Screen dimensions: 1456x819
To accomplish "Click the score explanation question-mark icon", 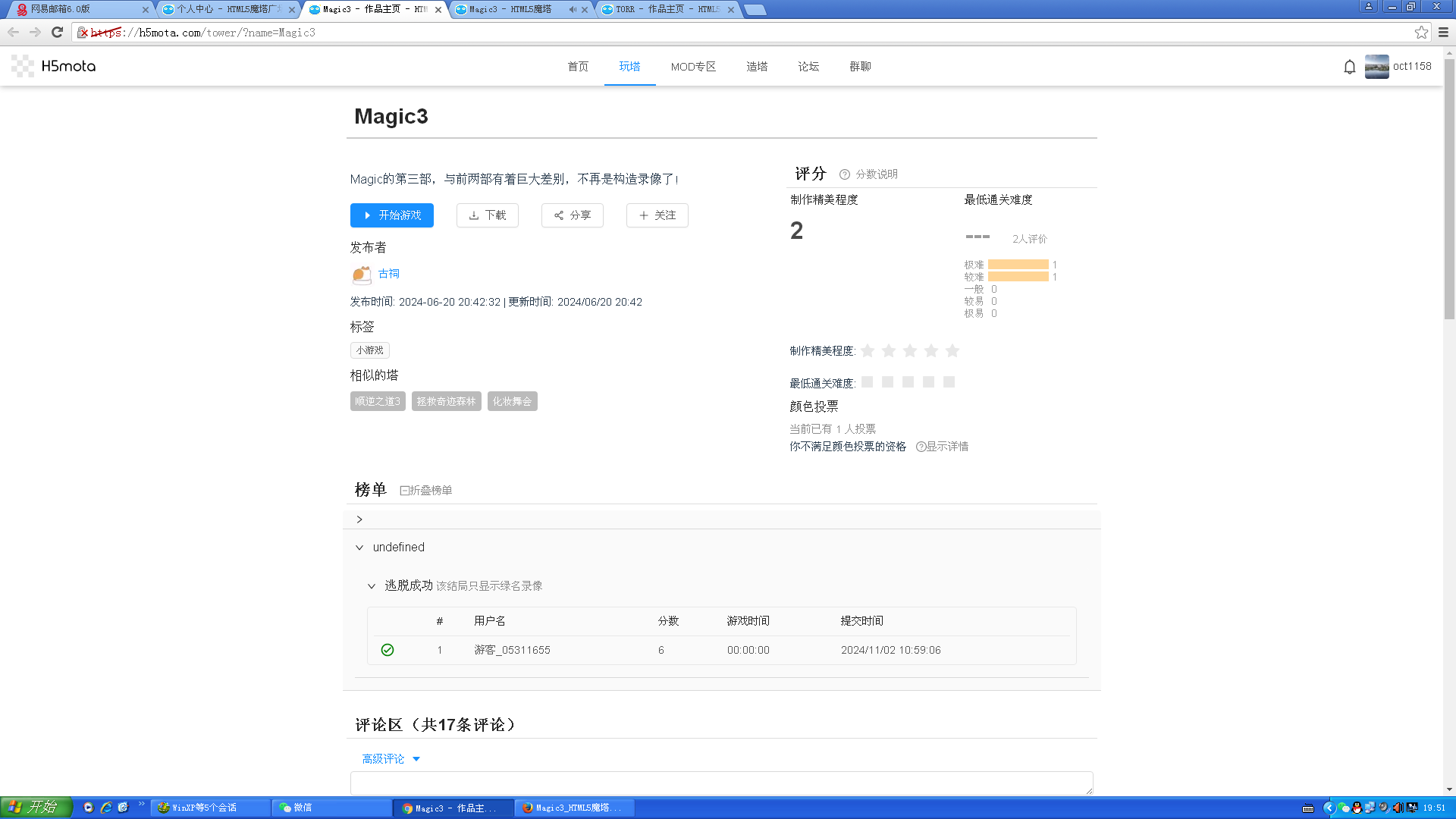I will (844, 174).
